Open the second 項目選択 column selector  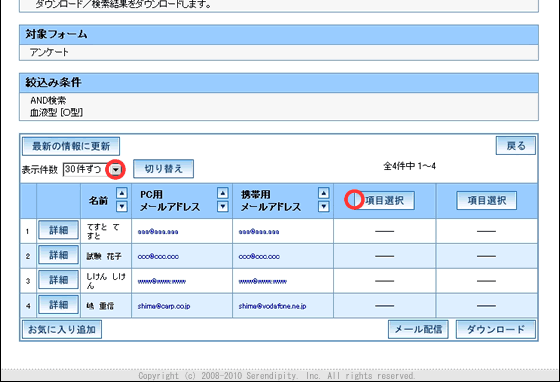click(486, 200)
